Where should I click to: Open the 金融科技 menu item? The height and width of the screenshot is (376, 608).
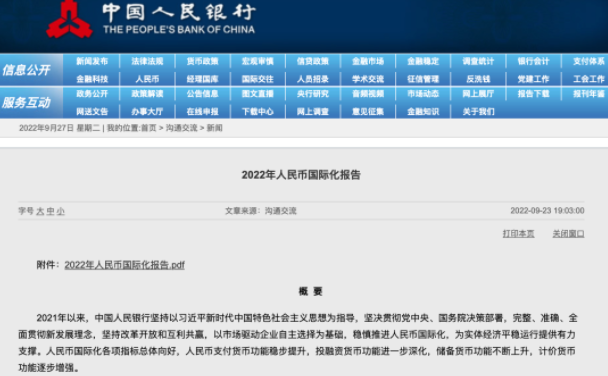92,79
